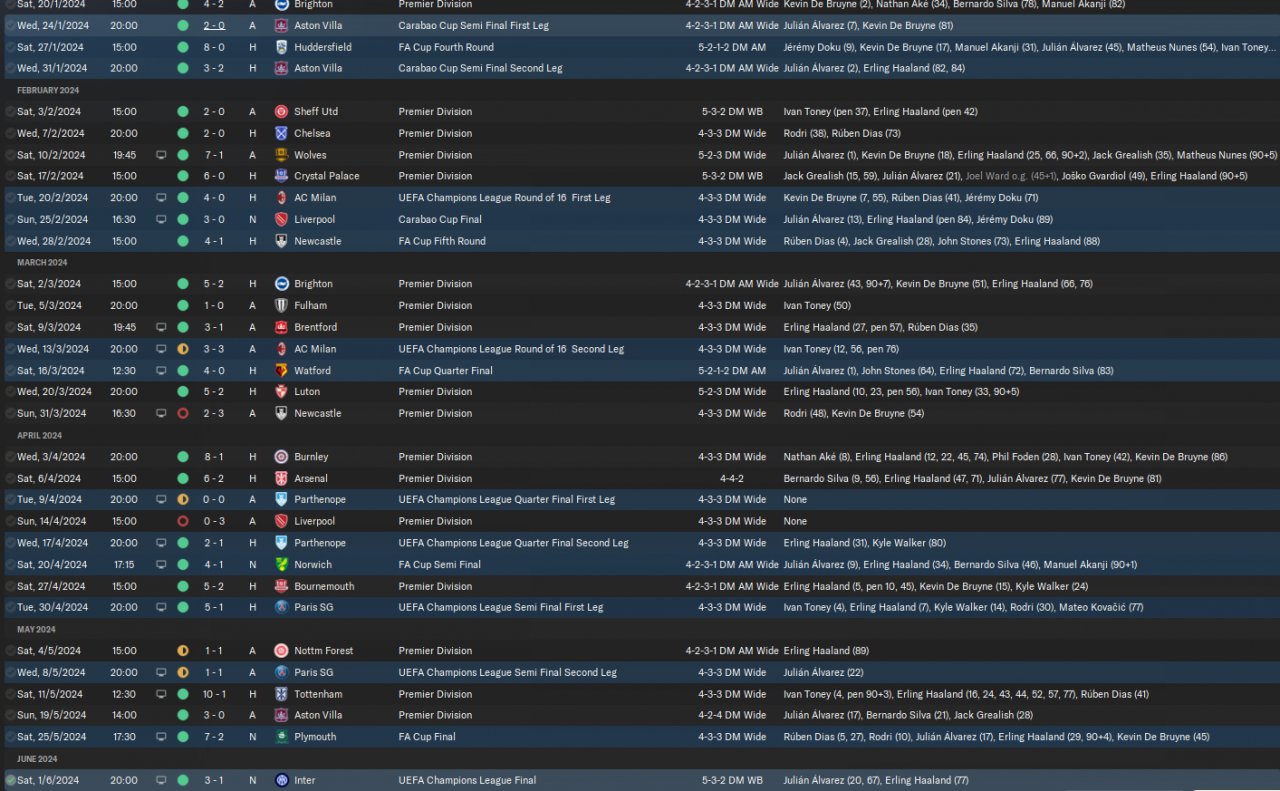Click the 'FA Cup Quarter Final' competition text

click(446, 371)
